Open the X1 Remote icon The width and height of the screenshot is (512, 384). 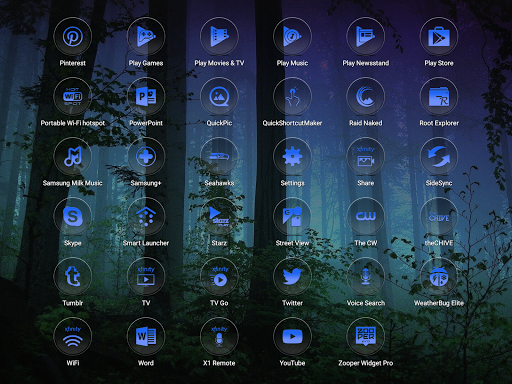[219, 336]
